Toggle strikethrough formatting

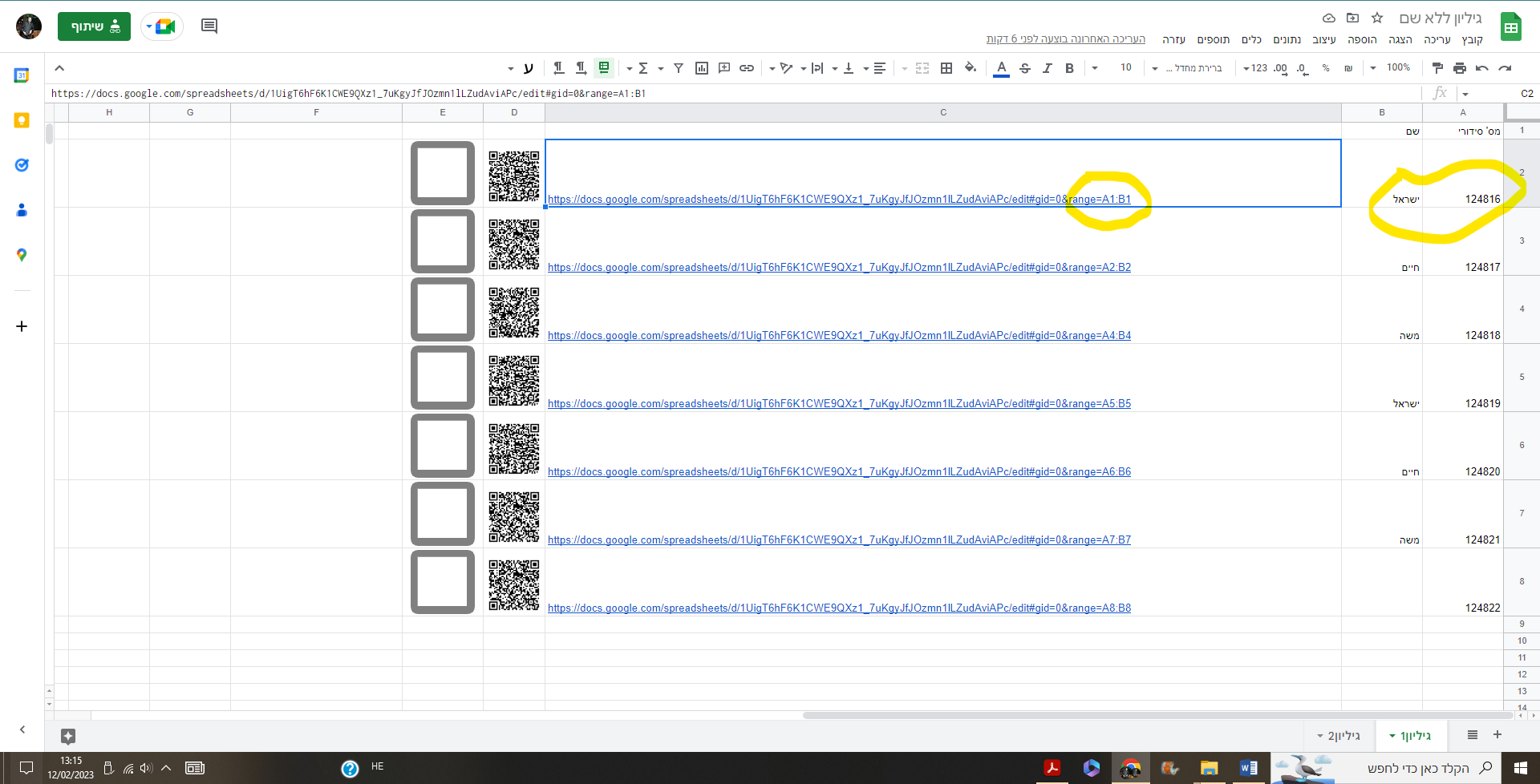click(x=1024, y=68)
